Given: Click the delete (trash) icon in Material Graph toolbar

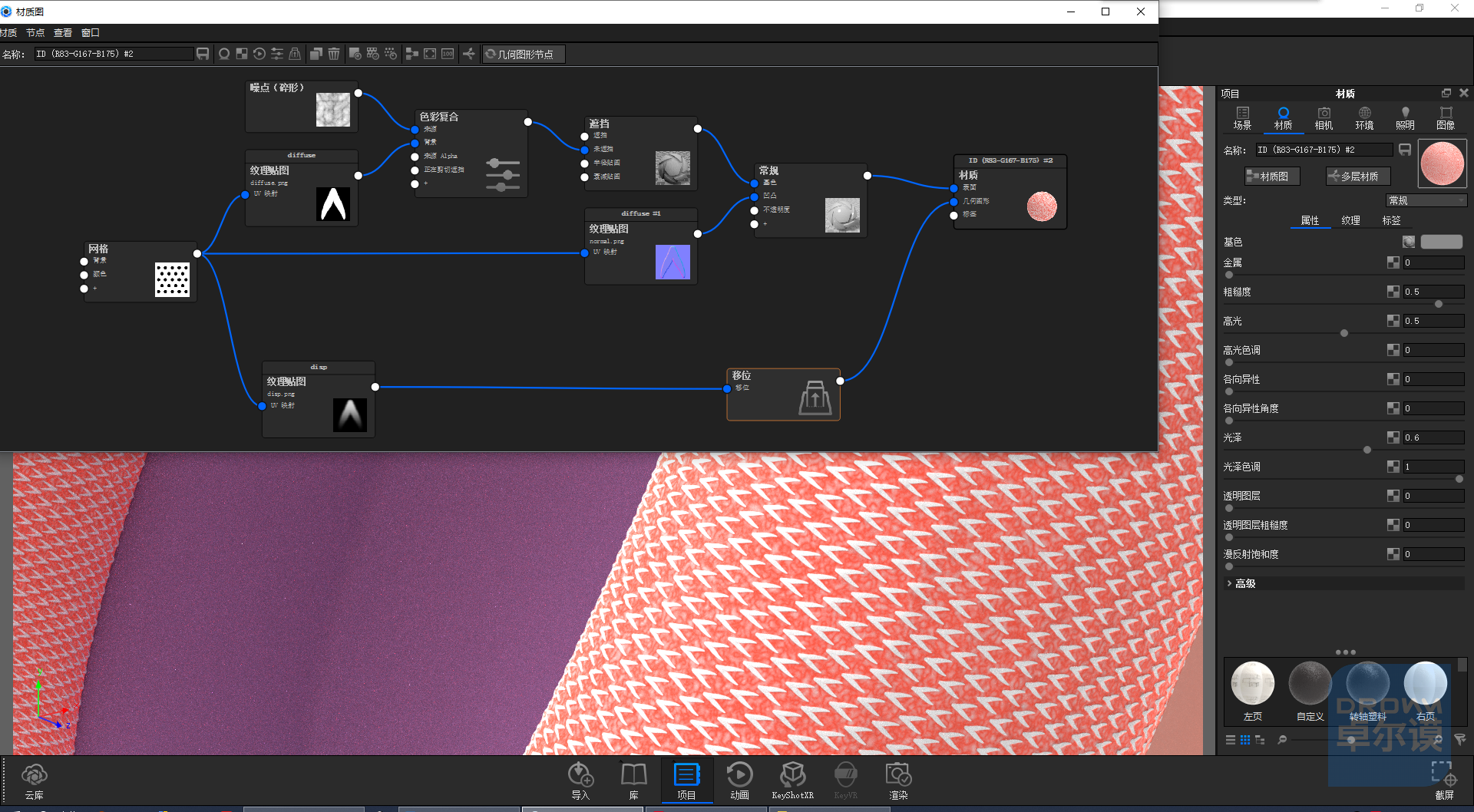Looking at the screenshot, I should pyautogui.click(x=334, y=54).
